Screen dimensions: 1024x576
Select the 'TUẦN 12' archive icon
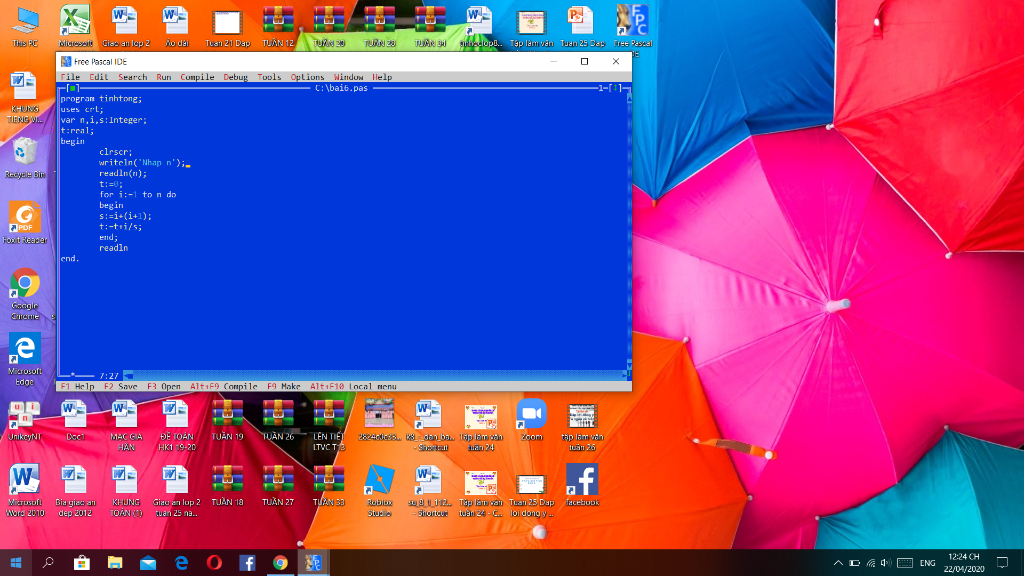pos(278,27)
